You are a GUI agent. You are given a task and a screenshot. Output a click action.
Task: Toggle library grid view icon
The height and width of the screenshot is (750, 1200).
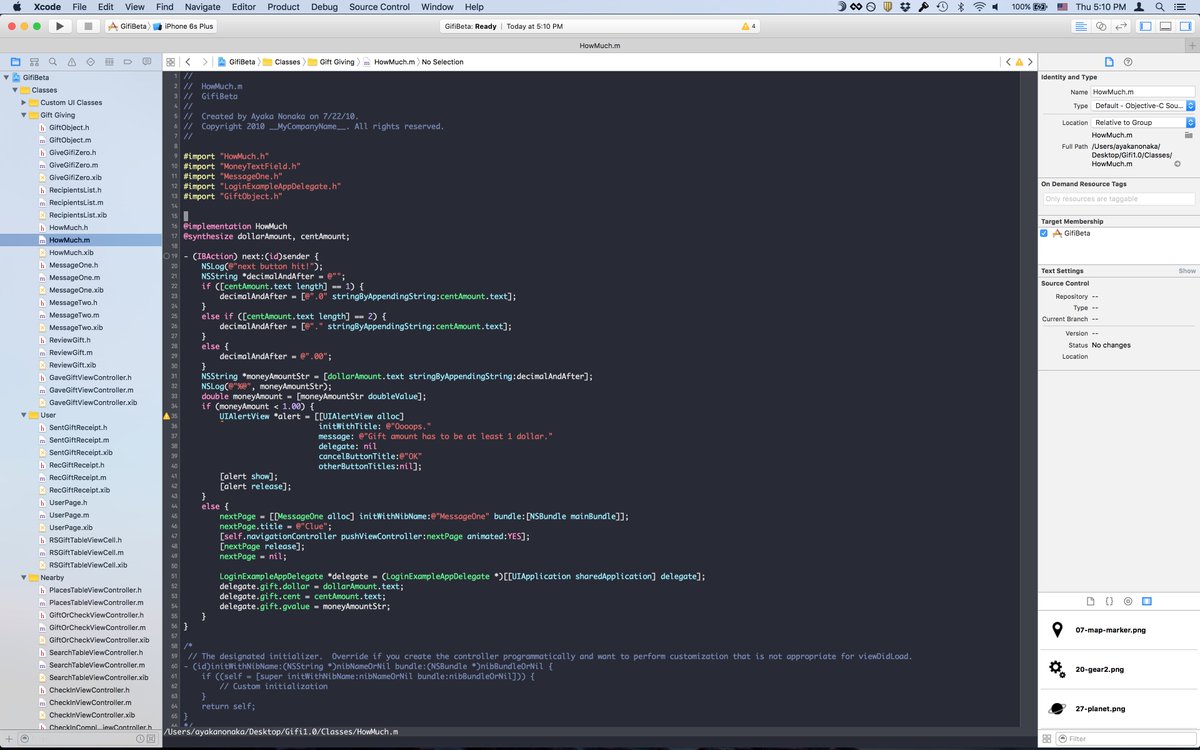coord(1047,739)
